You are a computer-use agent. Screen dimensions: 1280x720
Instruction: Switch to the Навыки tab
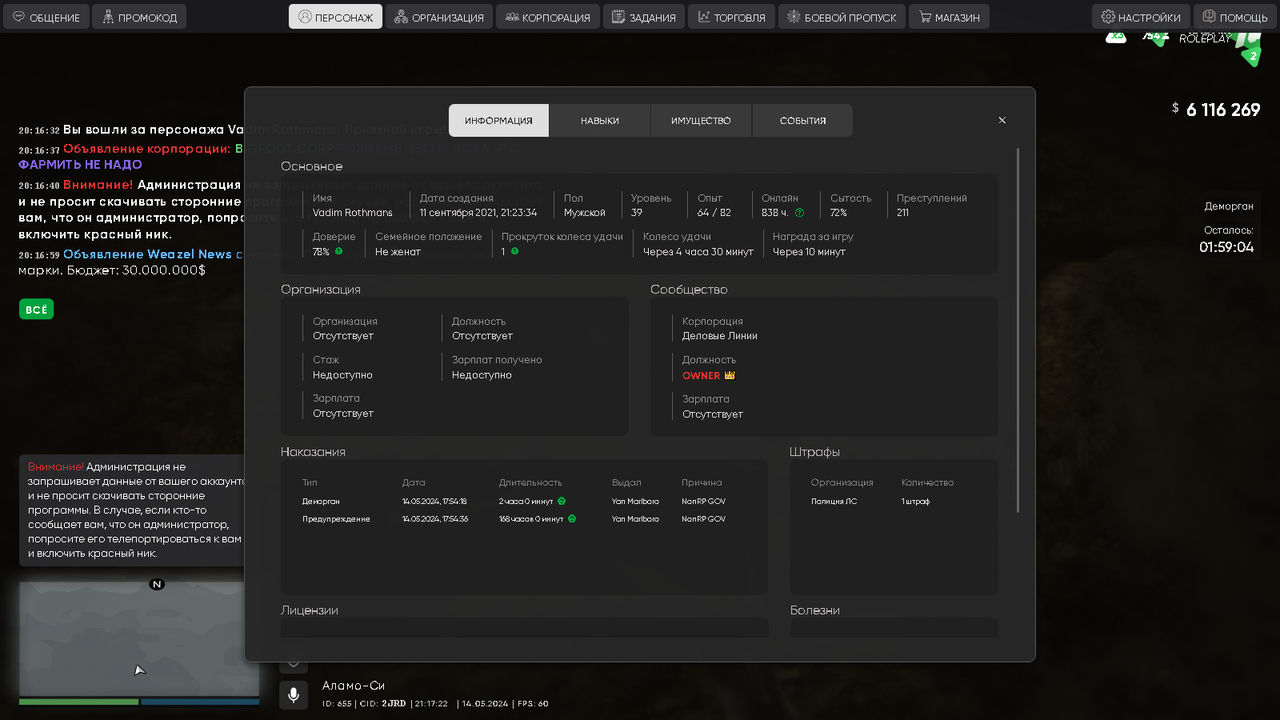coord(600,120)
